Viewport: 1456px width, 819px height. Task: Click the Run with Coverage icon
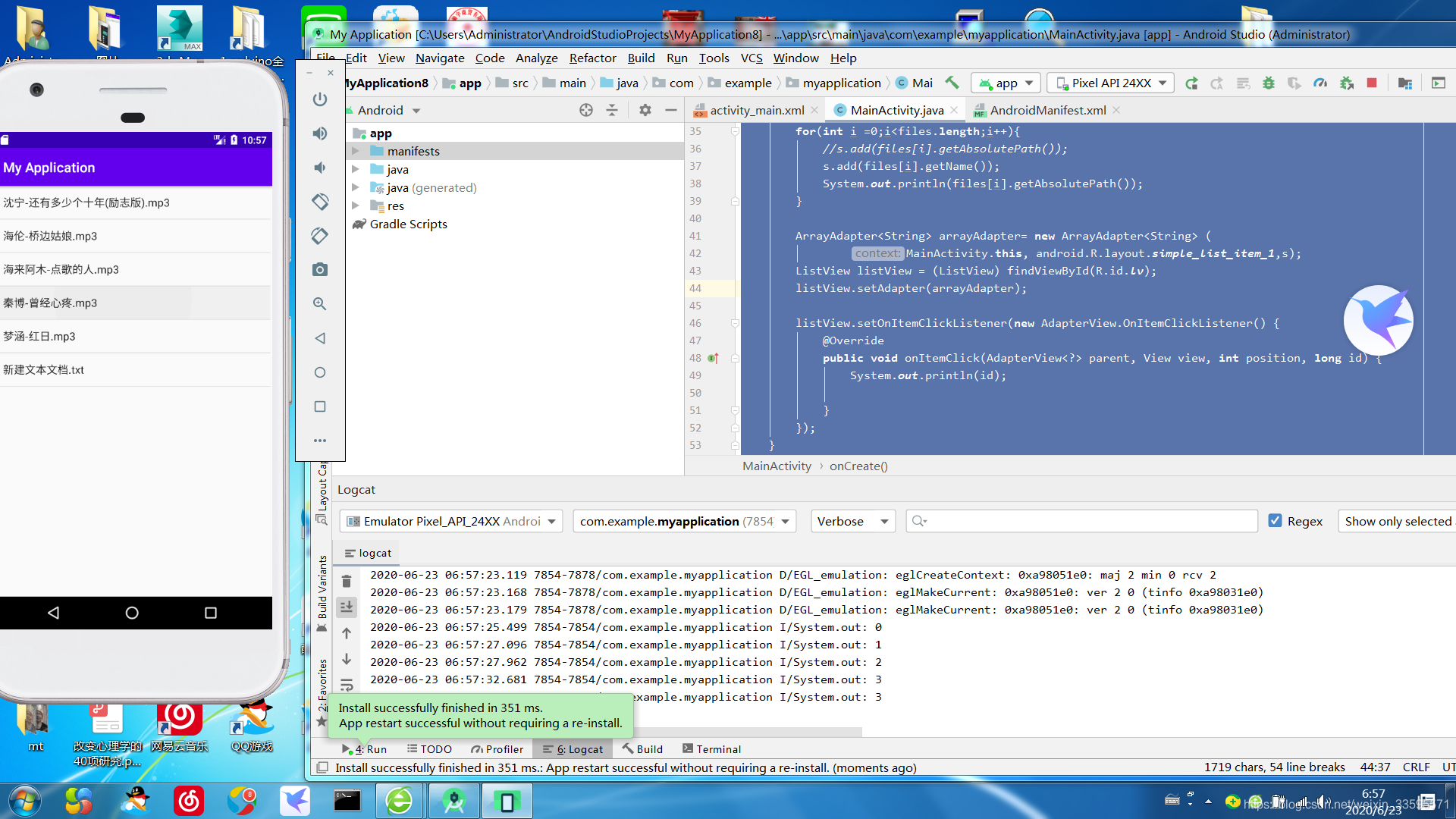click(x=1294, y=83)
